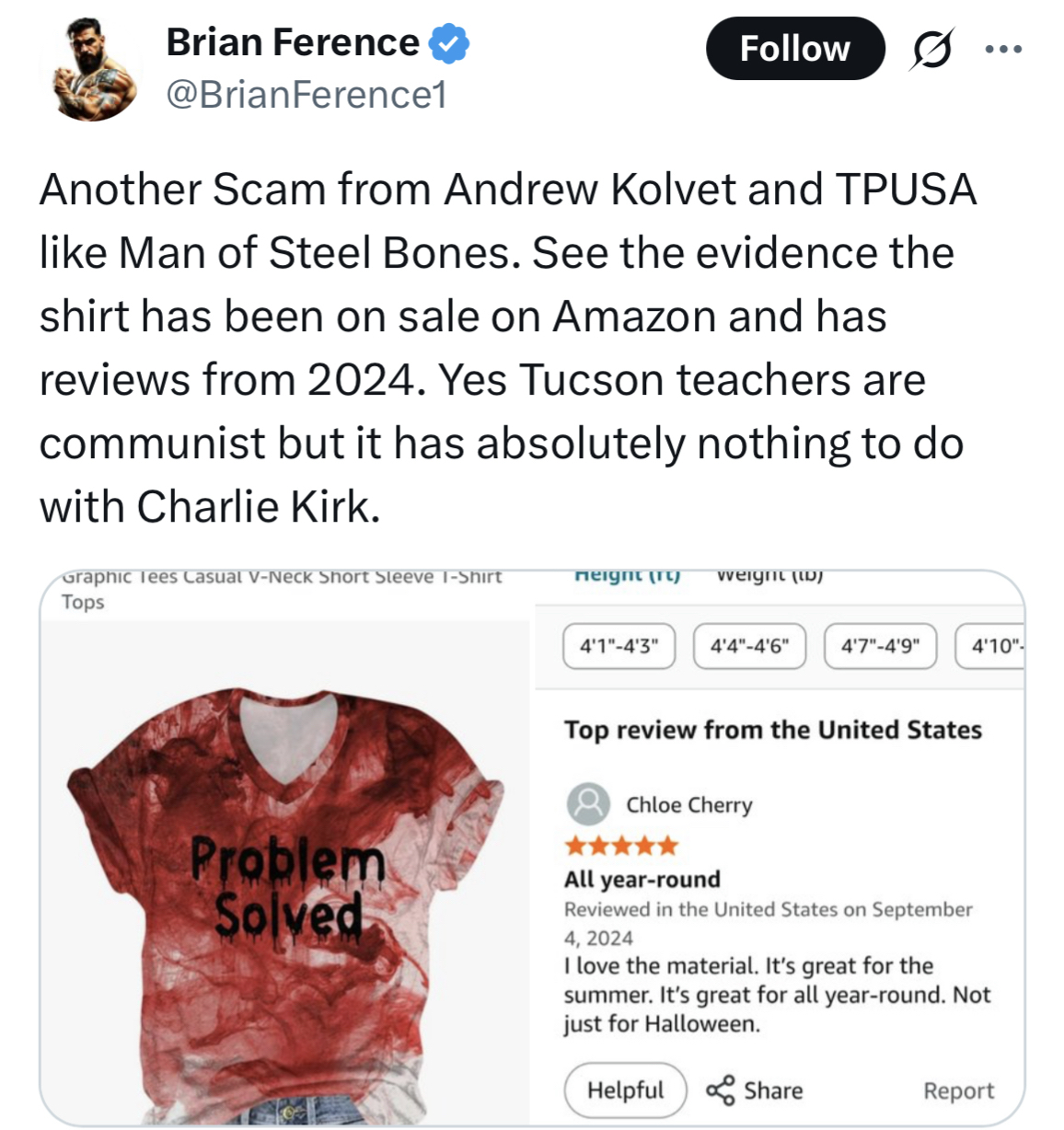Click the share icon next to Share
This screenshot has height=1130, width=1064.
coord(720,1090)
